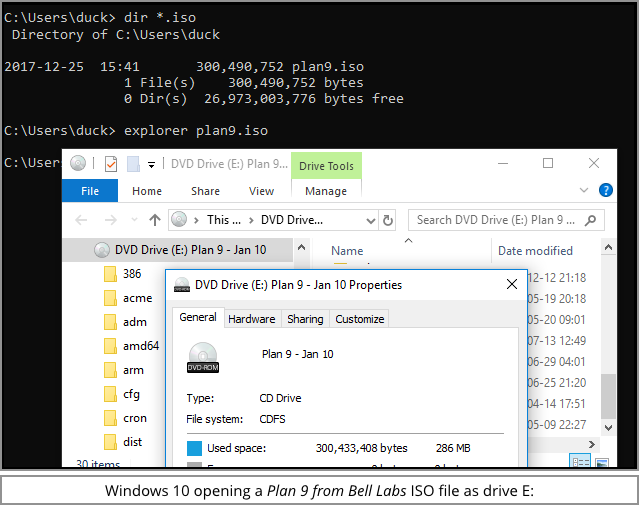Open Explorer help with the question mark icon

coord(606,190)
